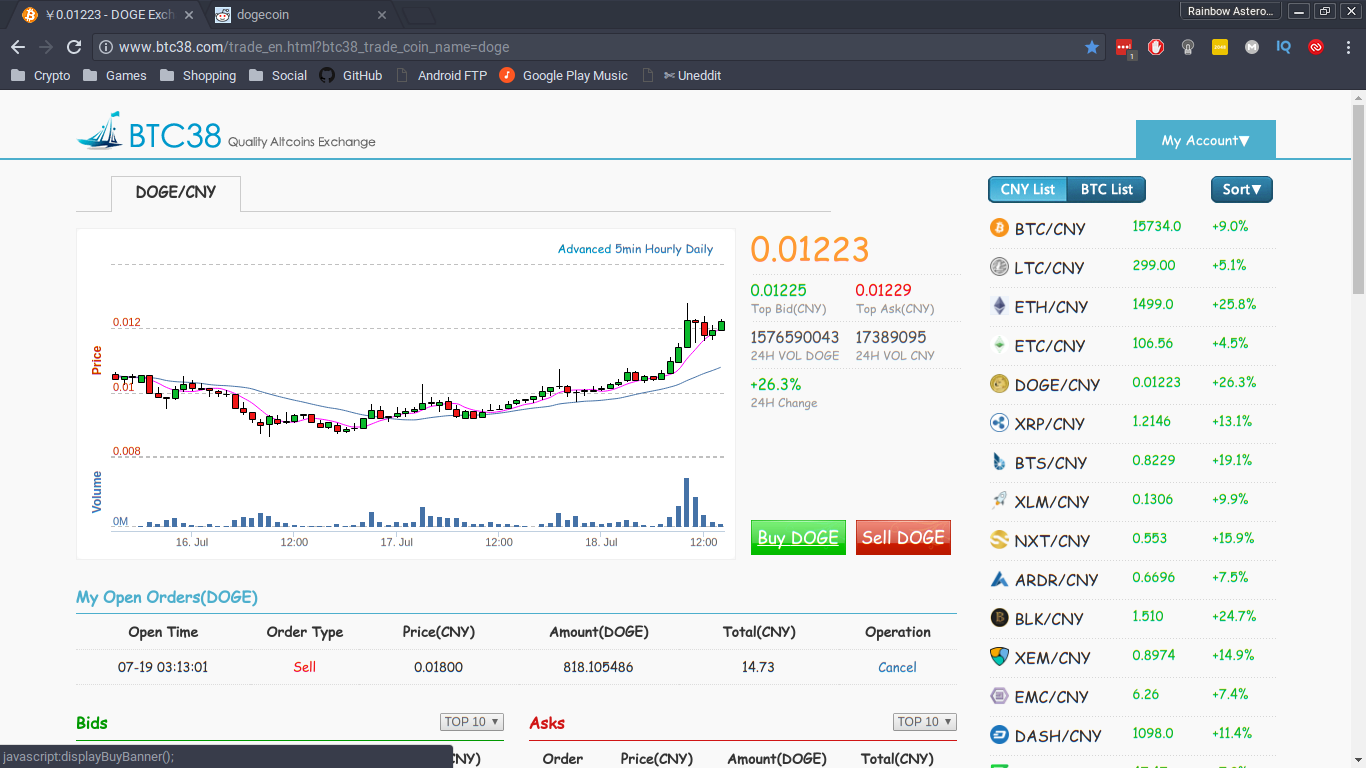
Task: Select the CNY List toggle
Action: [1028, 190]
